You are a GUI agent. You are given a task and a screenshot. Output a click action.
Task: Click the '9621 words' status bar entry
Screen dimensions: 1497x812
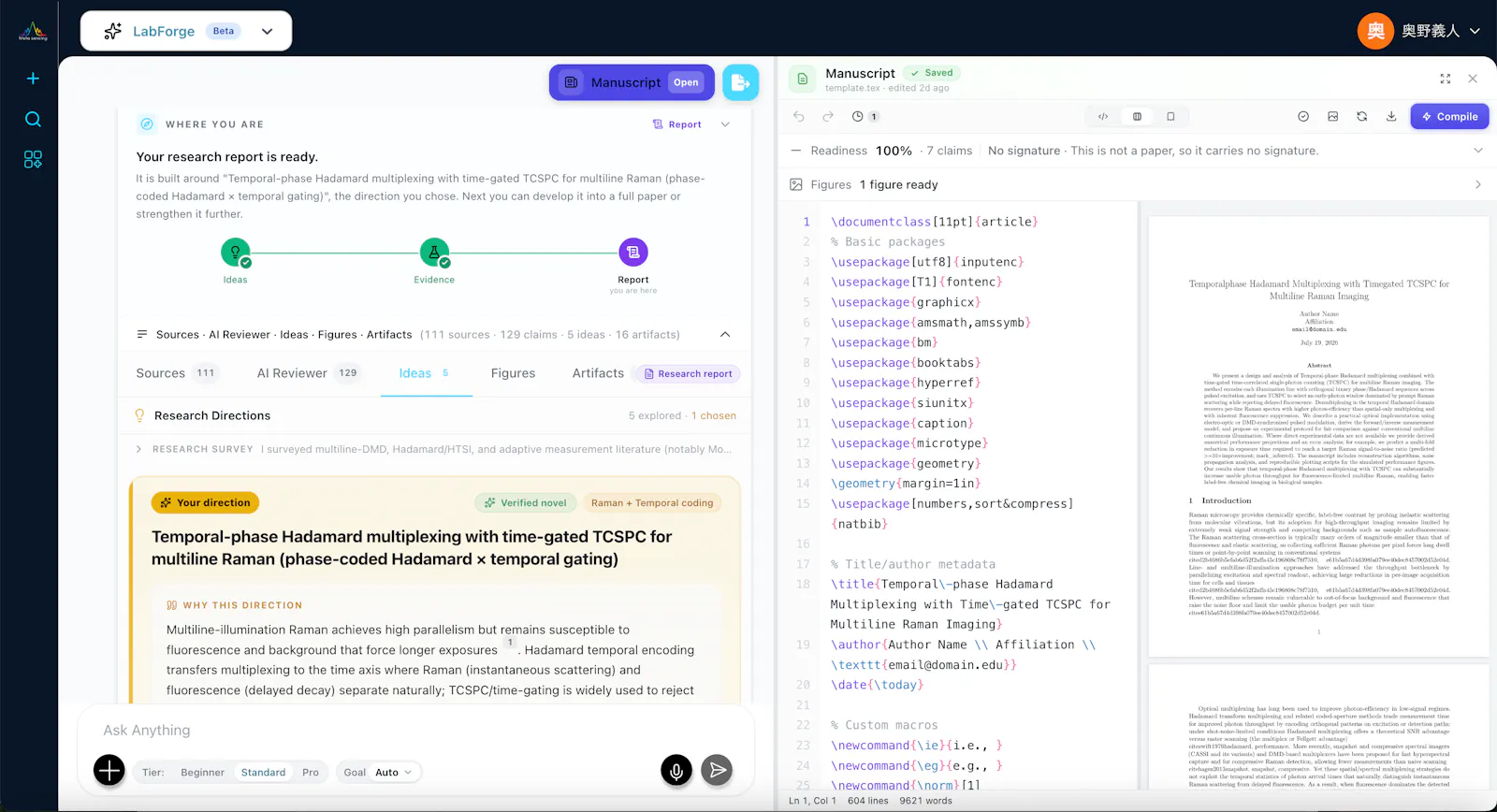925,801
